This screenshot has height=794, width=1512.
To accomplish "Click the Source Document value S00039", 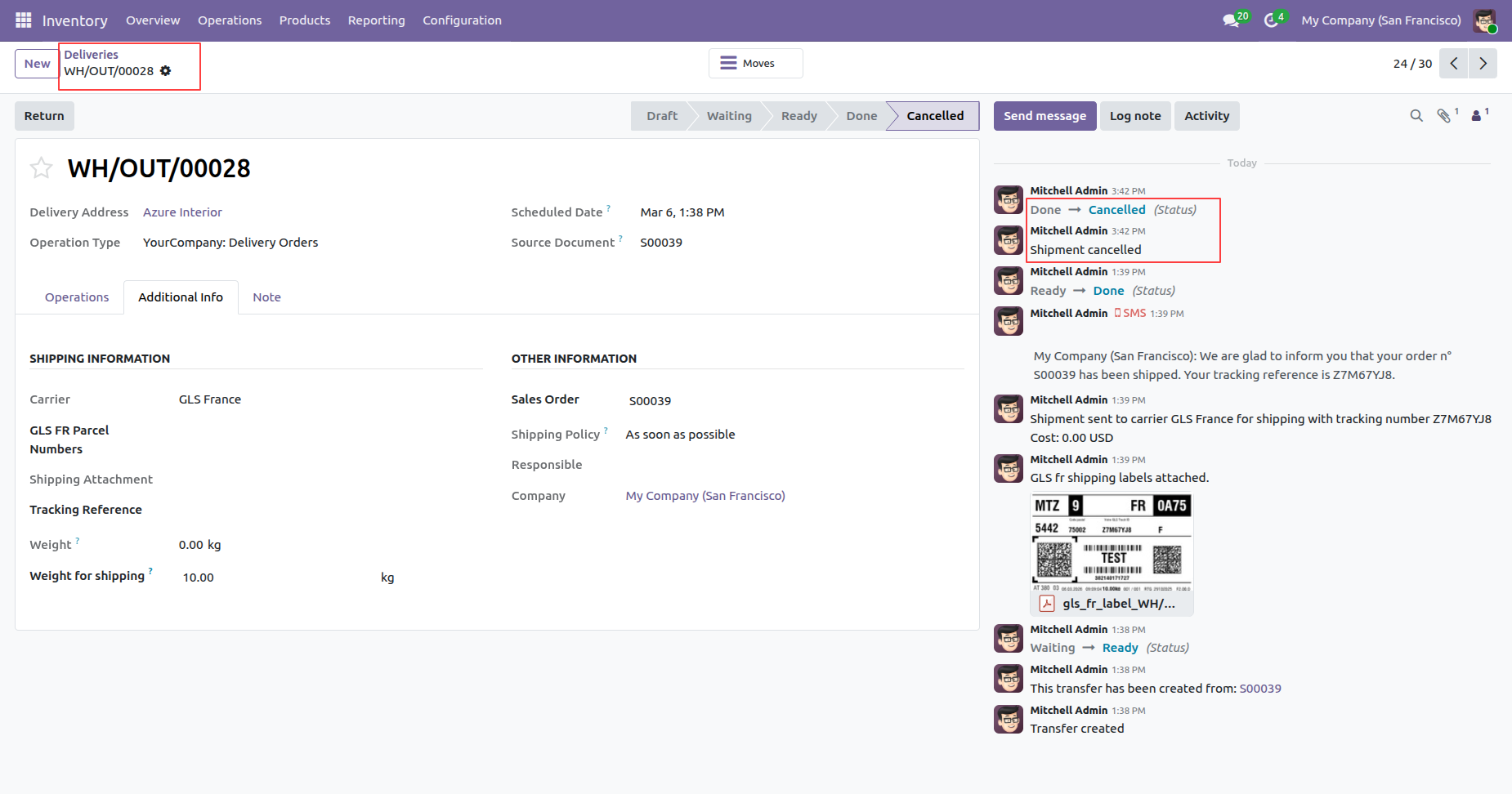I will 661,243.
